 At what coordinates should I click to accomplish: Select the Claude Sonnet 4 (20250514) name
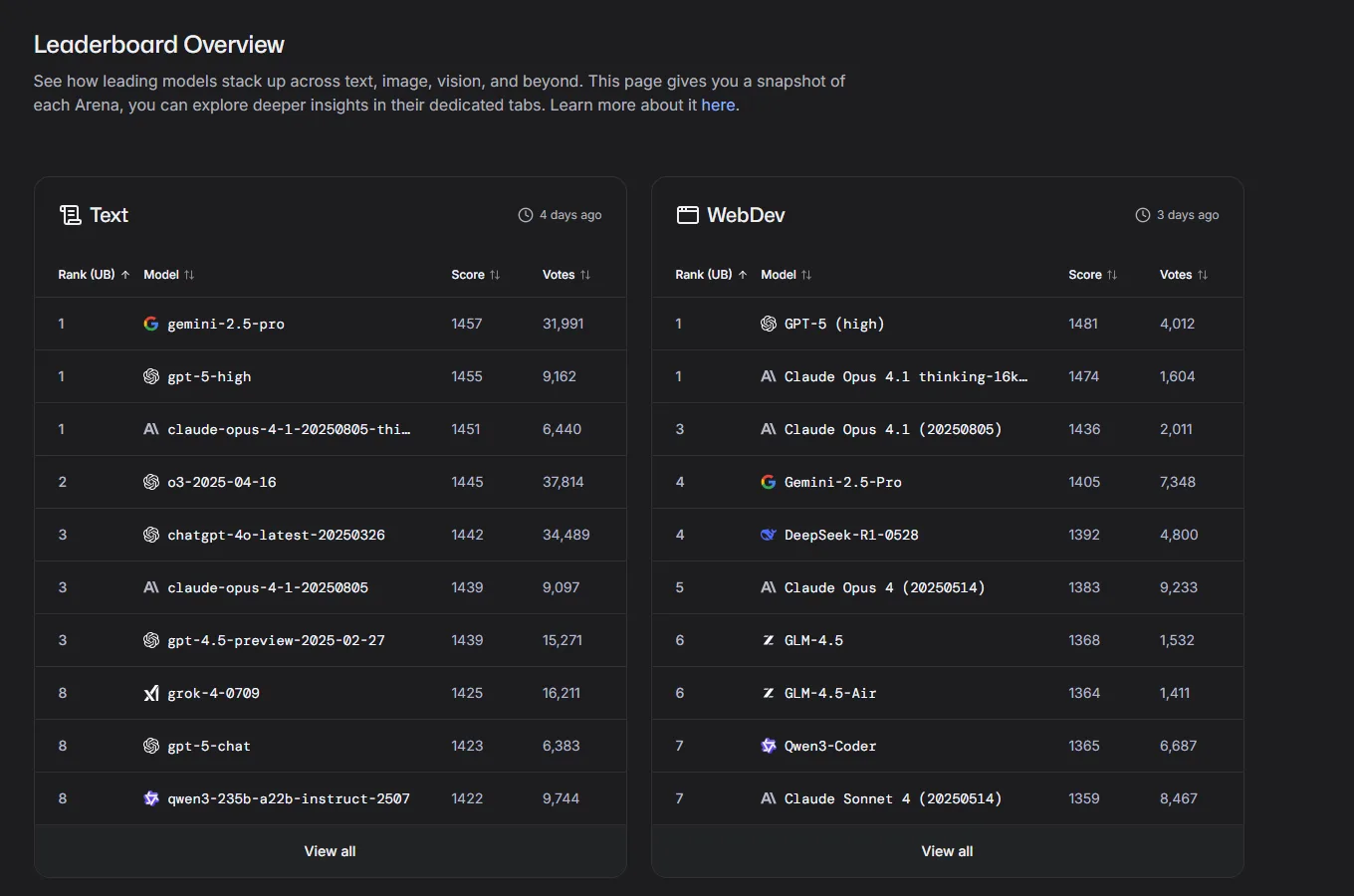[893, 798]
